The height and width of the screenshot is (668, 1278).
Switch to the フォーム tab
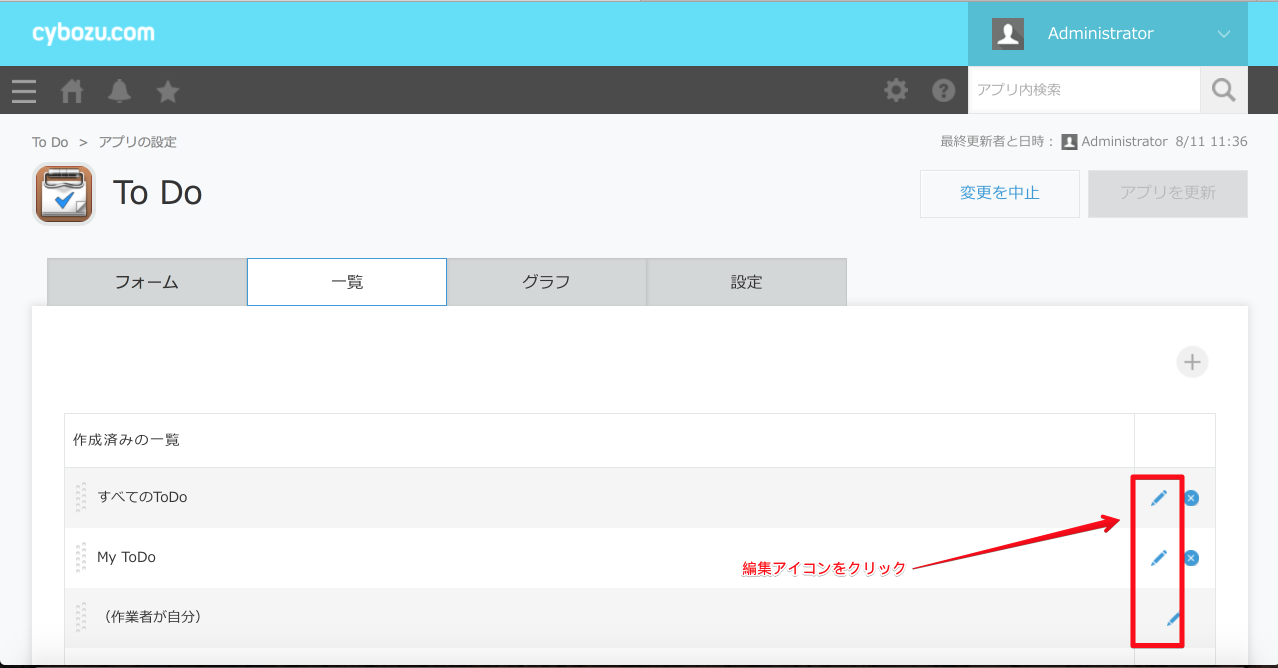tap(146, 282)
